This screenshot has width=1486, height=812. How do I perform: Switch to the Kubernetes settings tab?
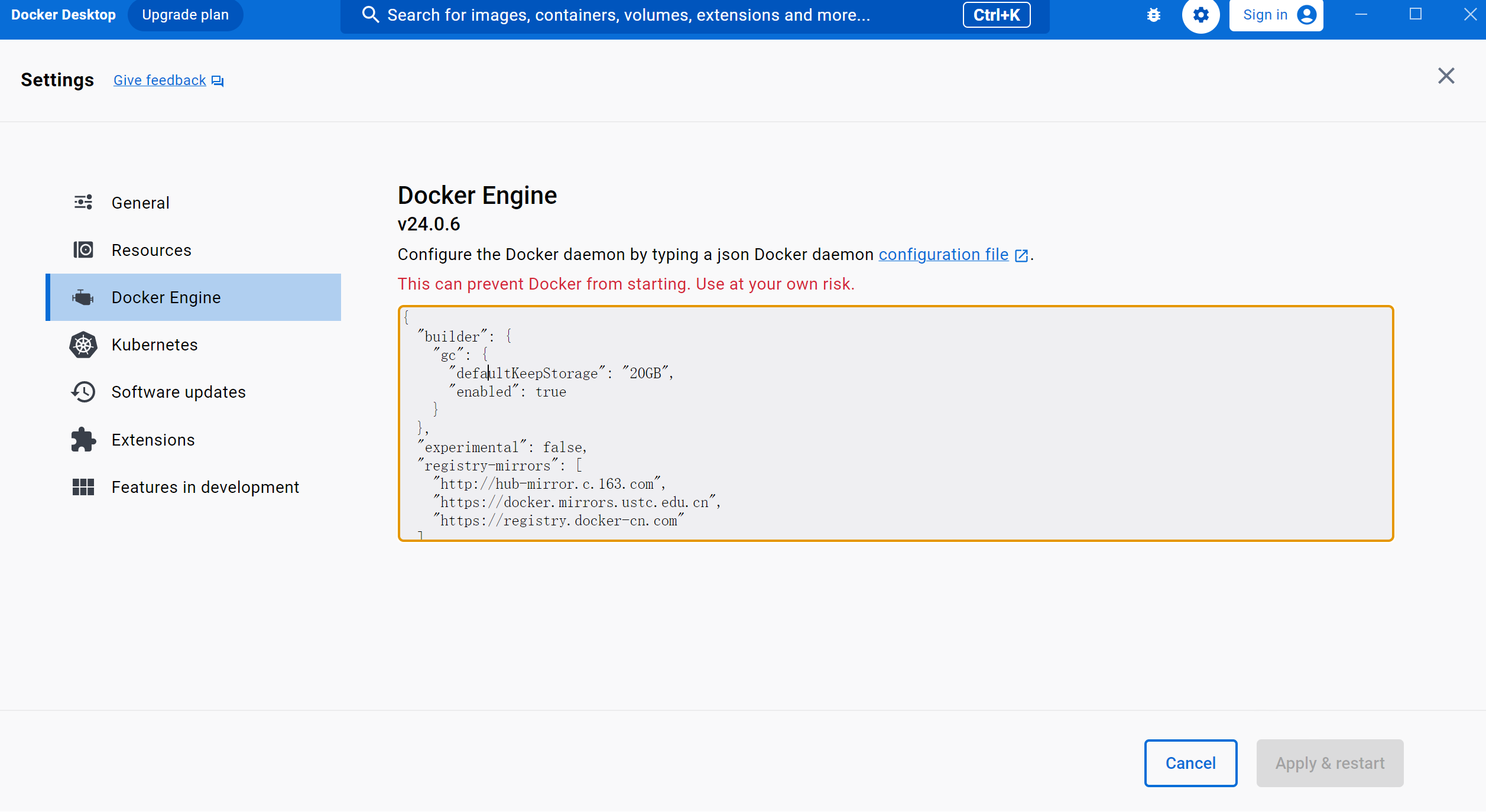pyautogui.click(x=154, y=345)
